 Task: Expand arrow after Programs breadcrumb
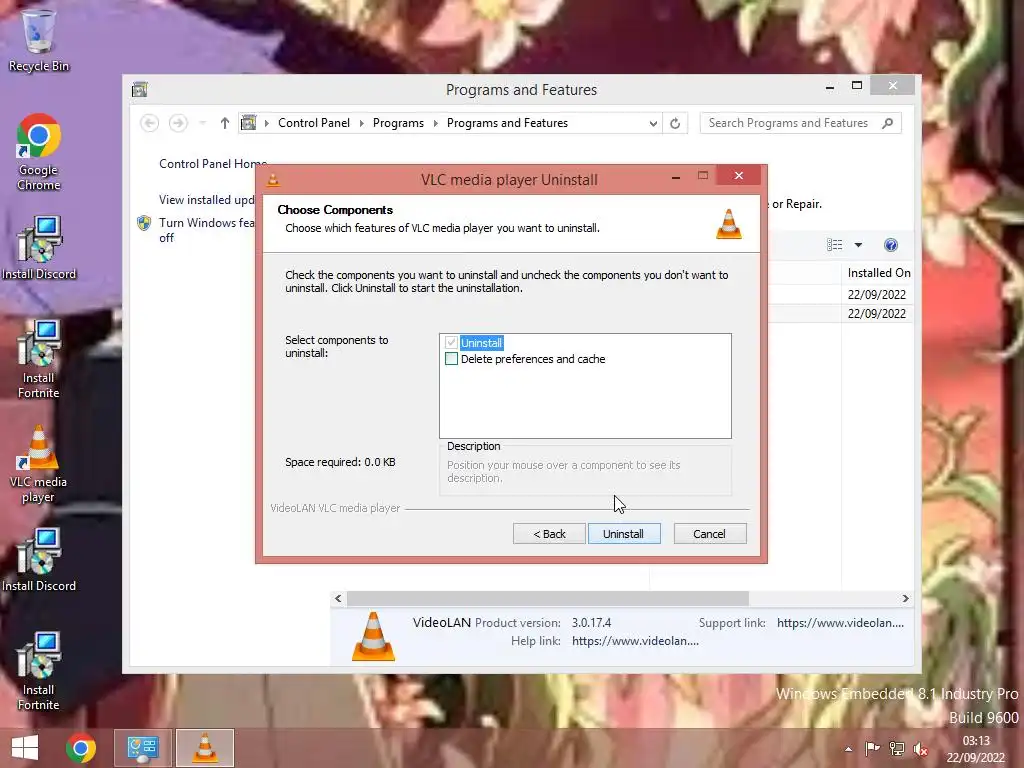coord(436,123)
